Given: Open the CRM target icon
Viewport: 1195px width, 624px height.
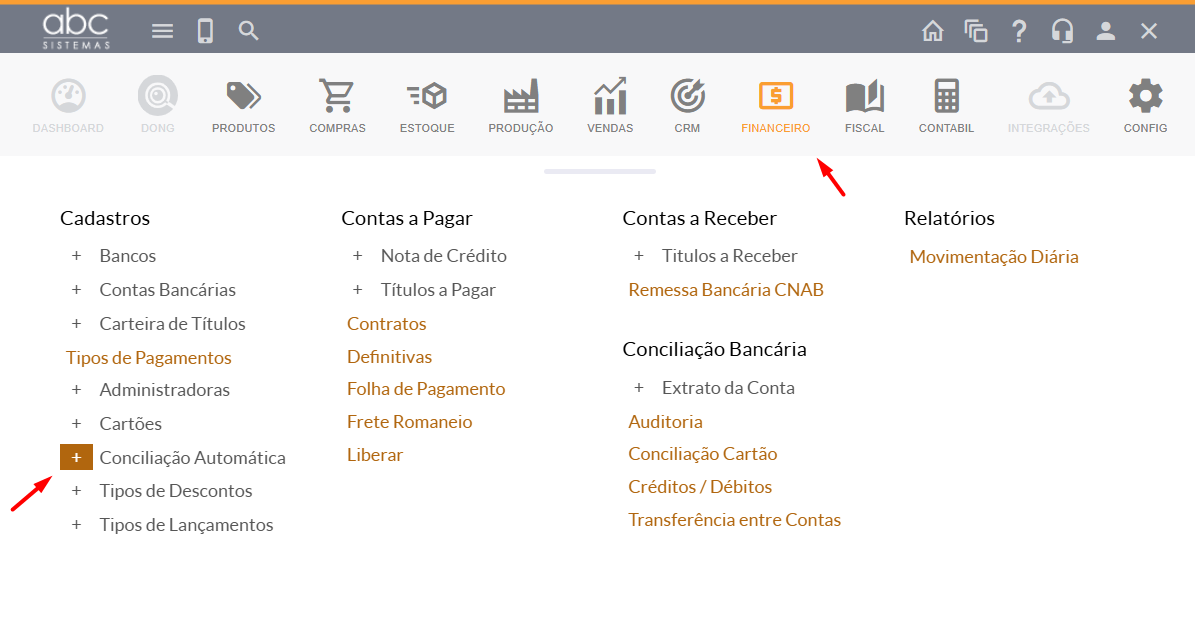Looking at the screenshot, I should click(687, 98).
